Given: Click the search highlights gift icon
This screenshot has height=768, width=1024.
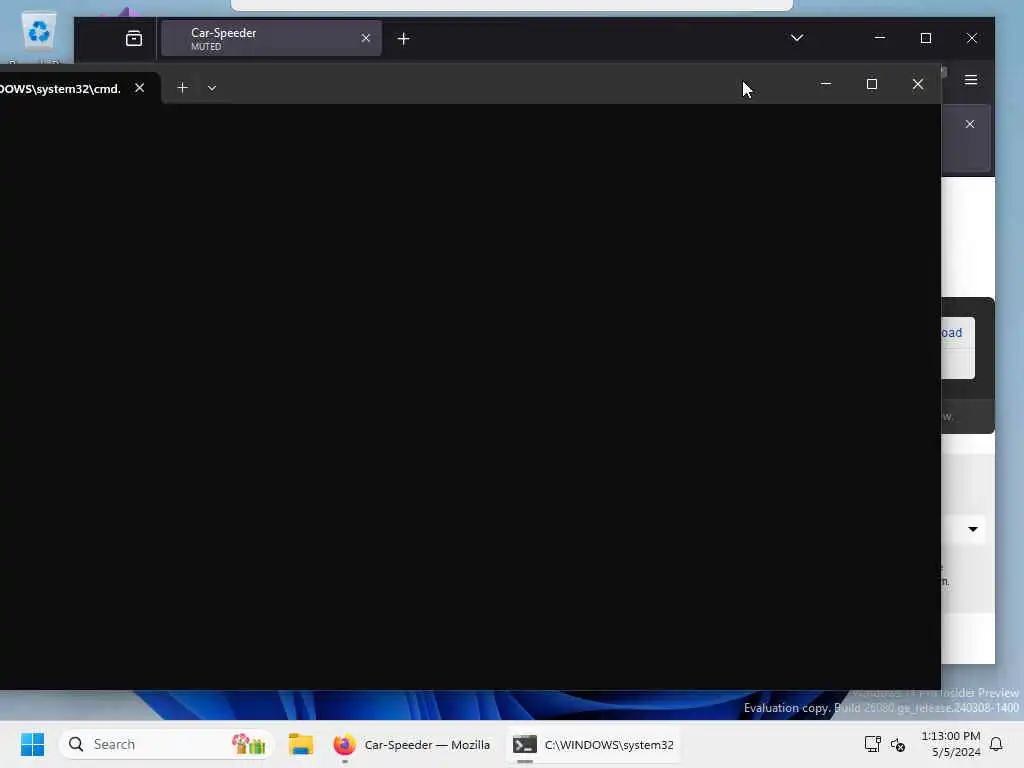Looking at the screenshot, I should [249, 744].
